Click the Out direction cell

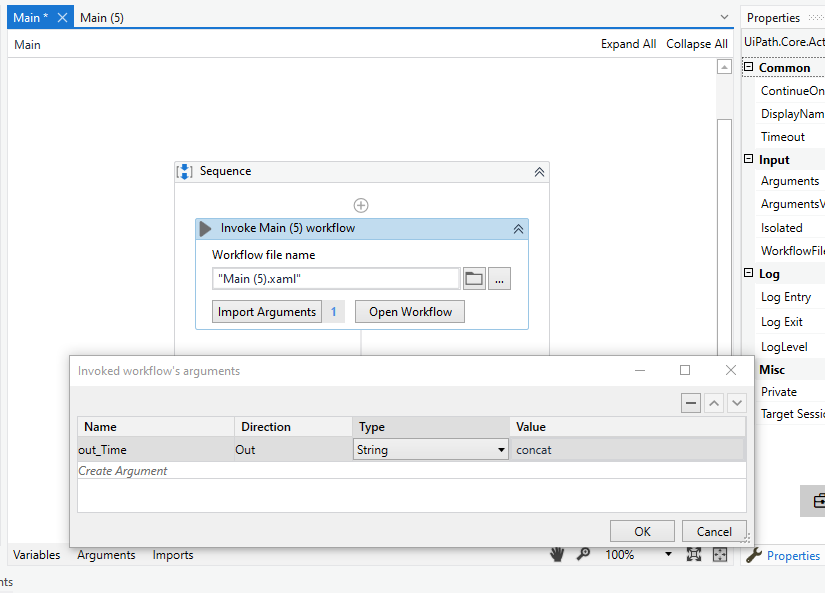(293, 450)
